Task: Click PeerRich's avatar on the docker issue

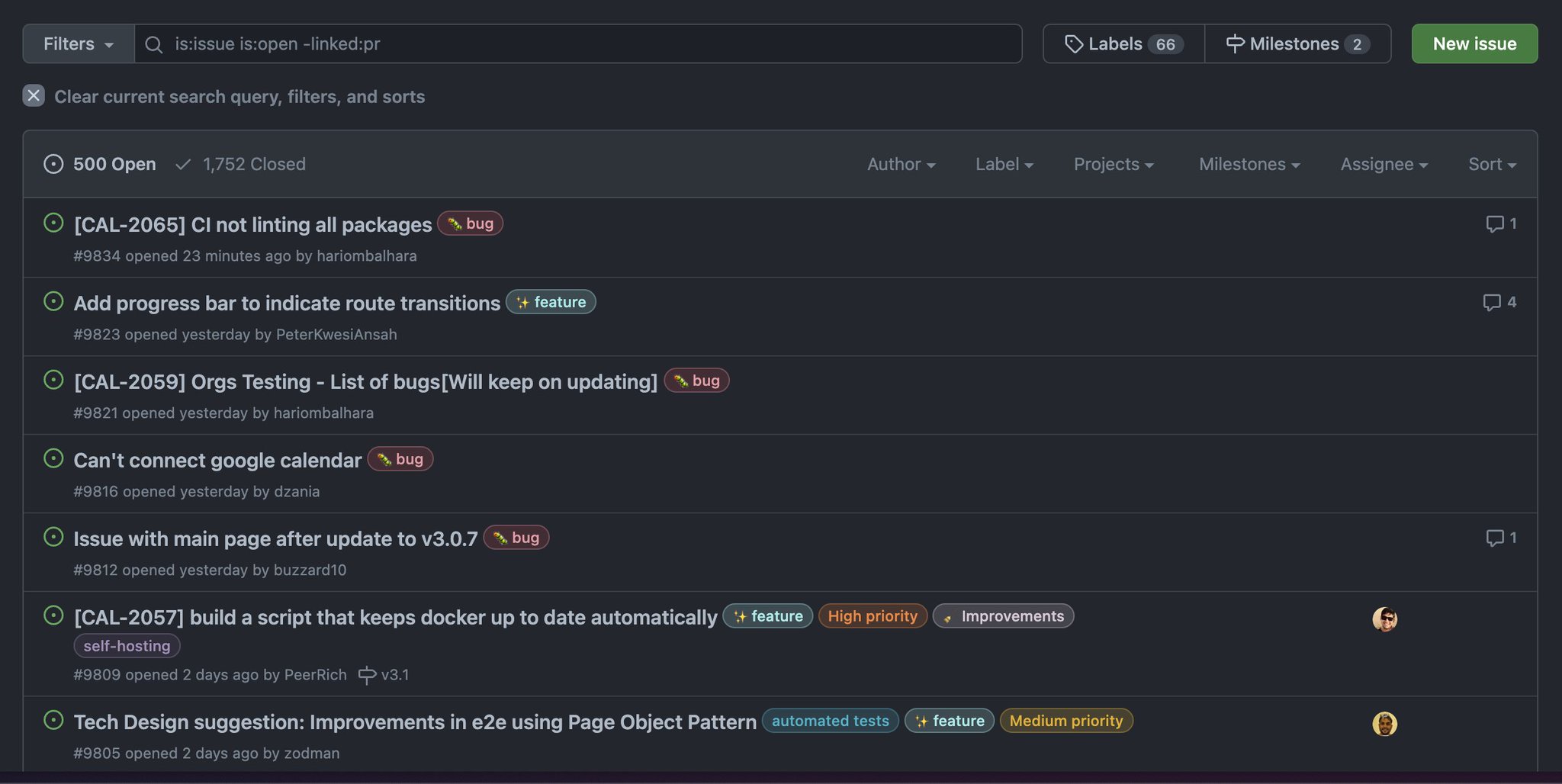Action: click(1384, 619)
